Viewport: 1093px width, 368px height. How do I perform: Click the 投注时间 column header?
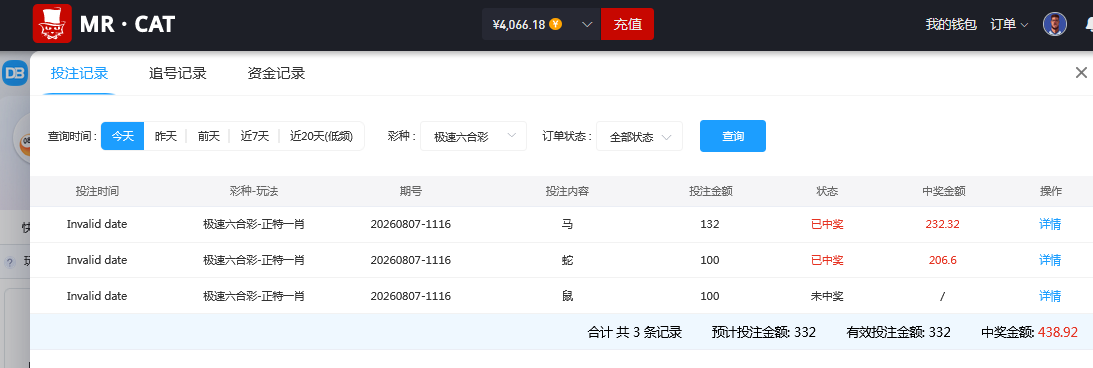[97, 191]
